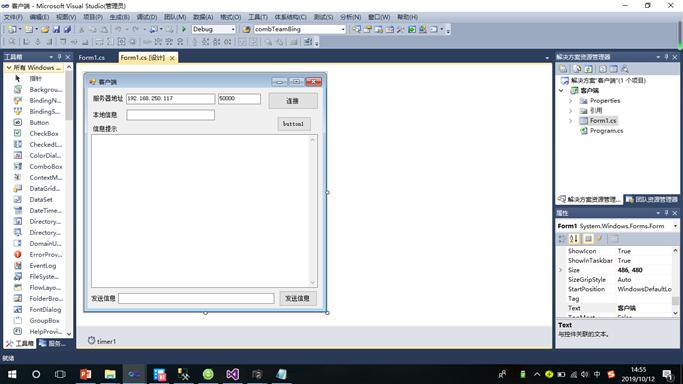
Task: Click the port textbox showing 50000
Action: (x=239, y=99)
